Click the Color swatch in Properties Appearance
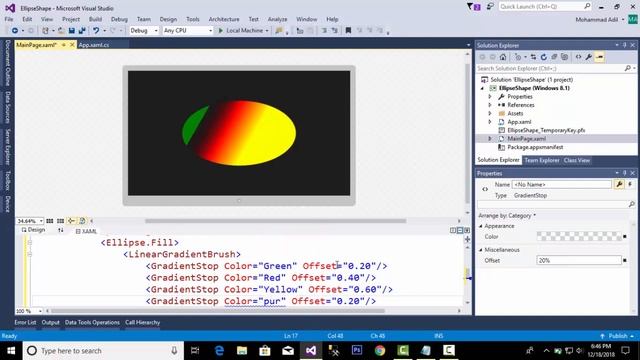 click(x=579, y=236)
